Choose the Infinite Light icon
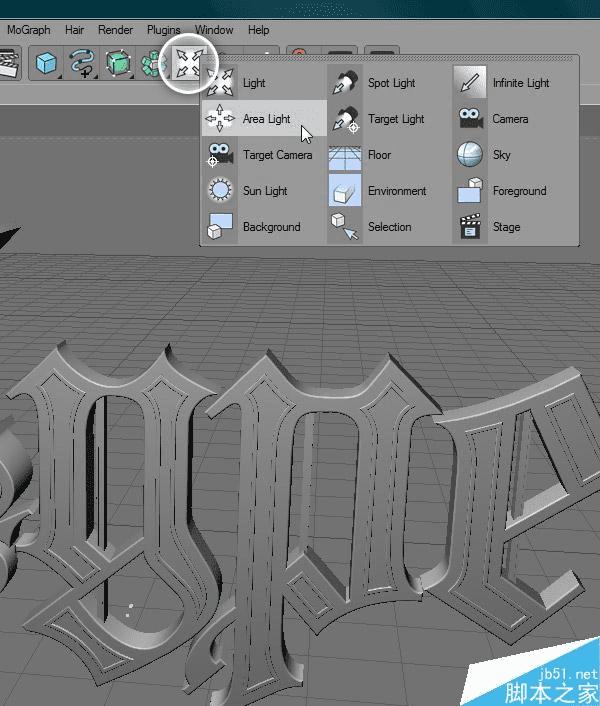The width and height of the screenshot is (600, 706). [470, 82]
